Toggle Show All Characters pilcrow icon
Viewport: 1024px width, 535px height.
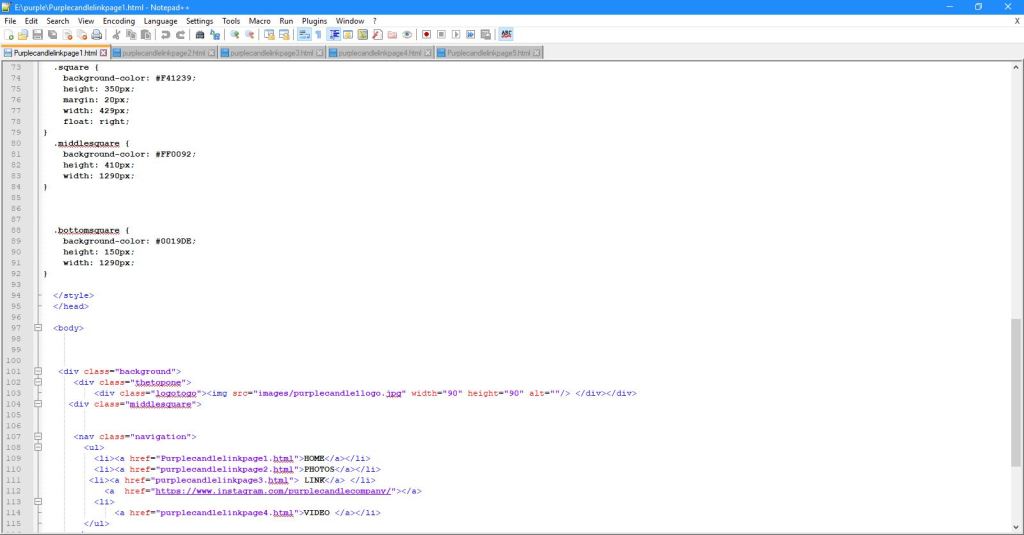319,34
